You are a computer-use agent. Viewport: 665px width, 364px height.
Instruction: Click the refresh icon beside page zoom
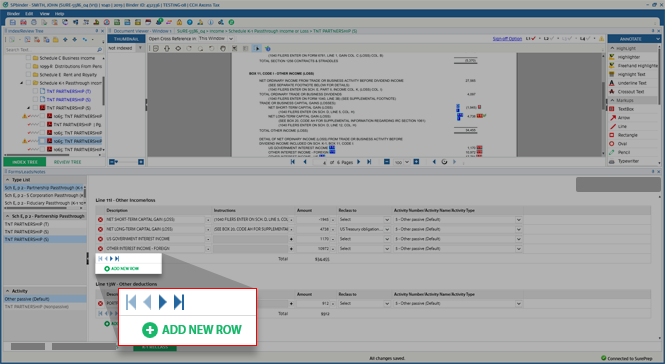(x=444, y=162)
